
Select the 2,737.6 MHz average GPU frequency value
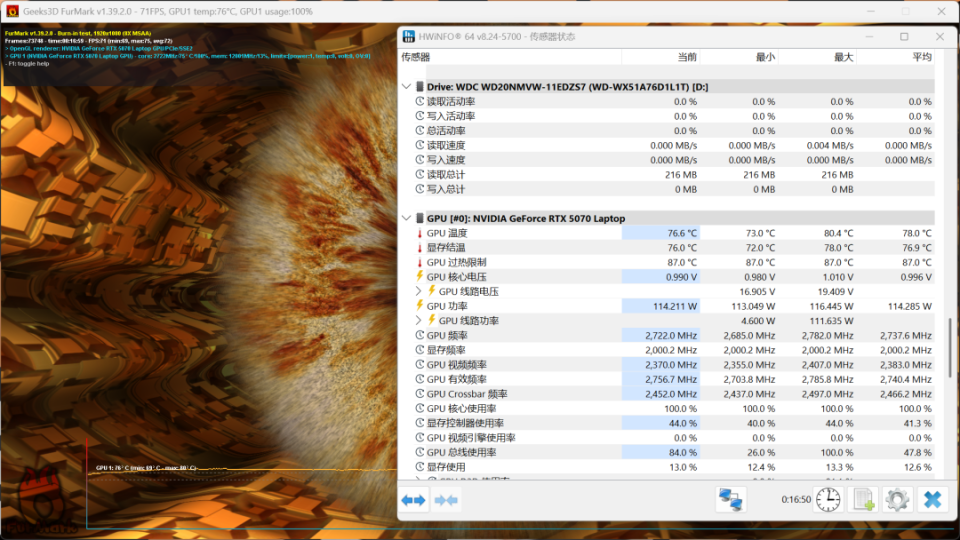[906, 336]
